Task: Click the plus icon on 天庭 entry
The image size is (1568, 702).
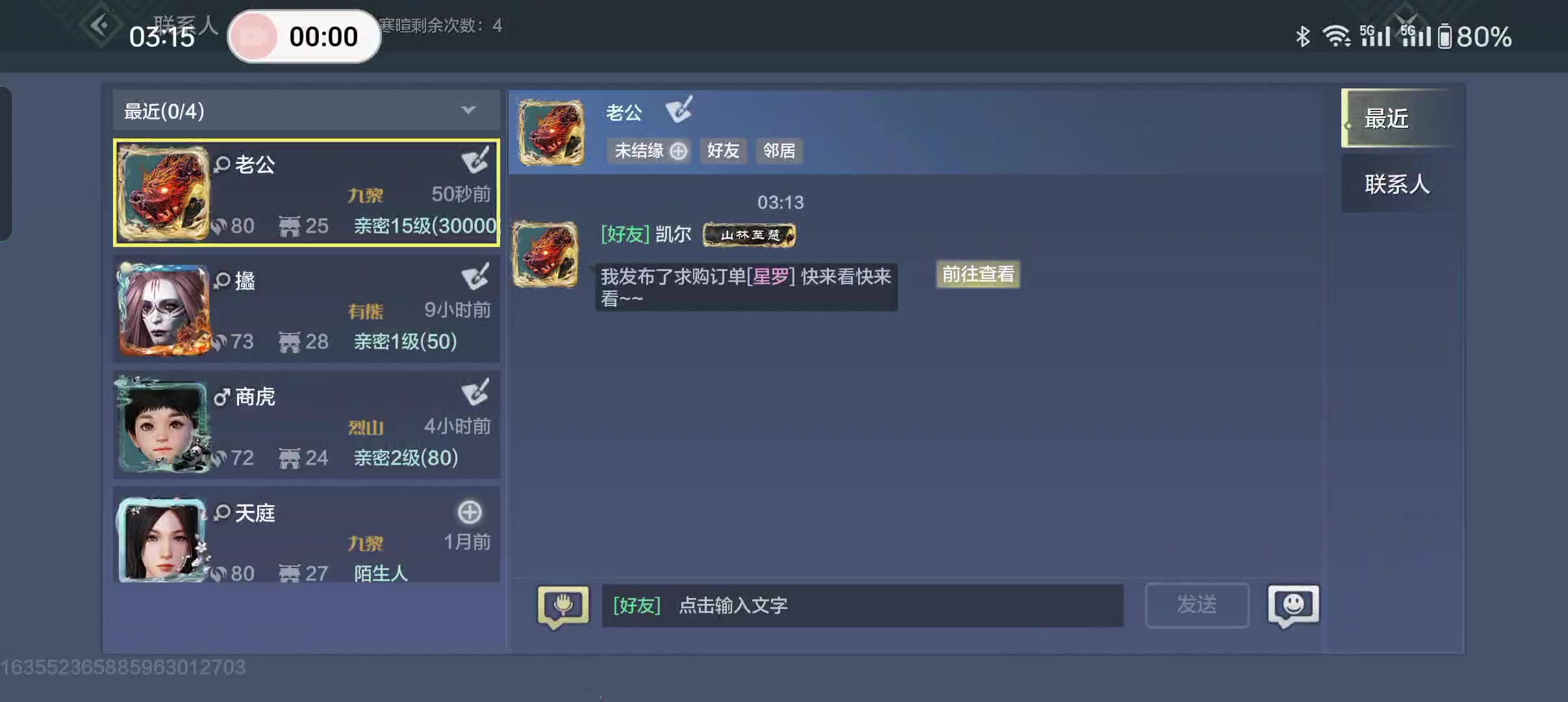Action: (x=470, y=512)
